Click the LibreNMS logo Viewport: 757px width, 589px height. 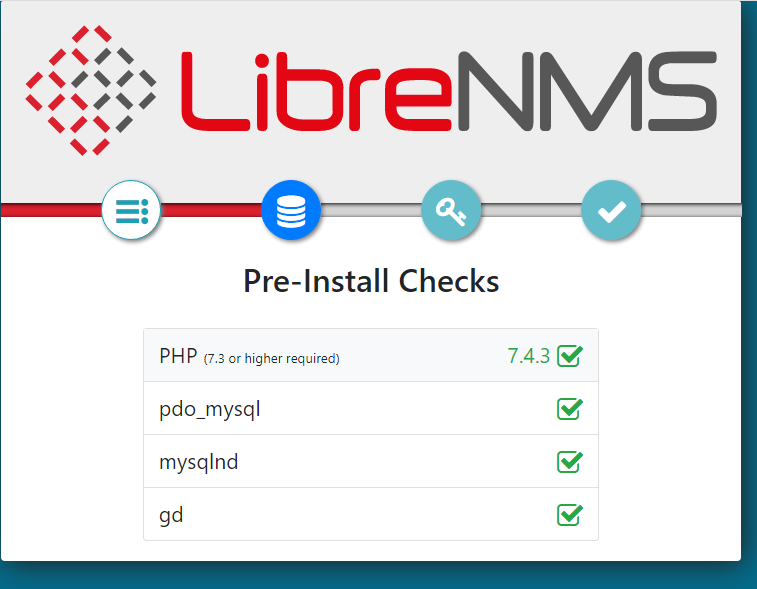[371, 90]
